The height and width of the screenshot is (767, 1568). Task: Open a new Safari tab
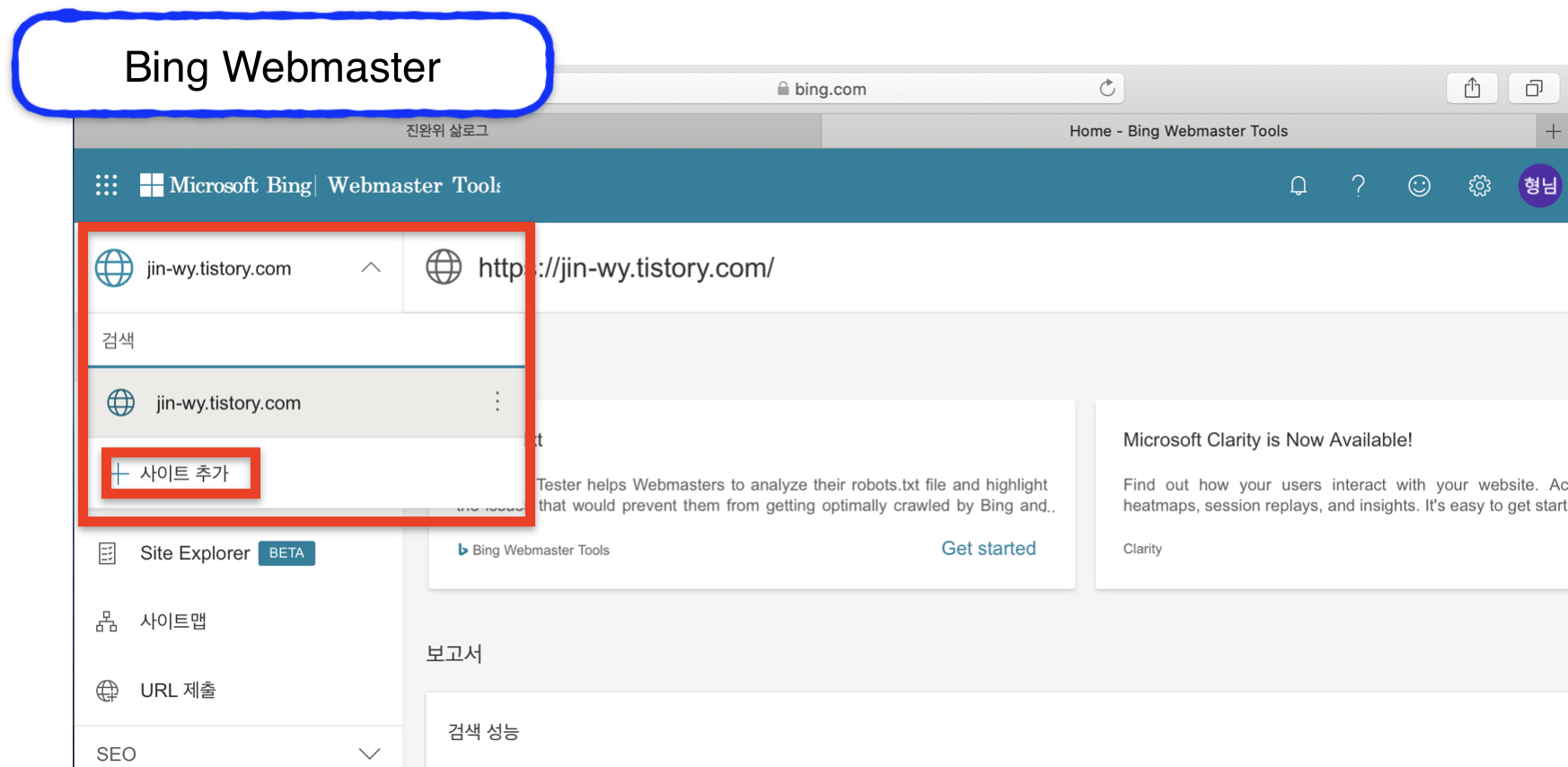pyautogui.click(x=1553, y=131)
